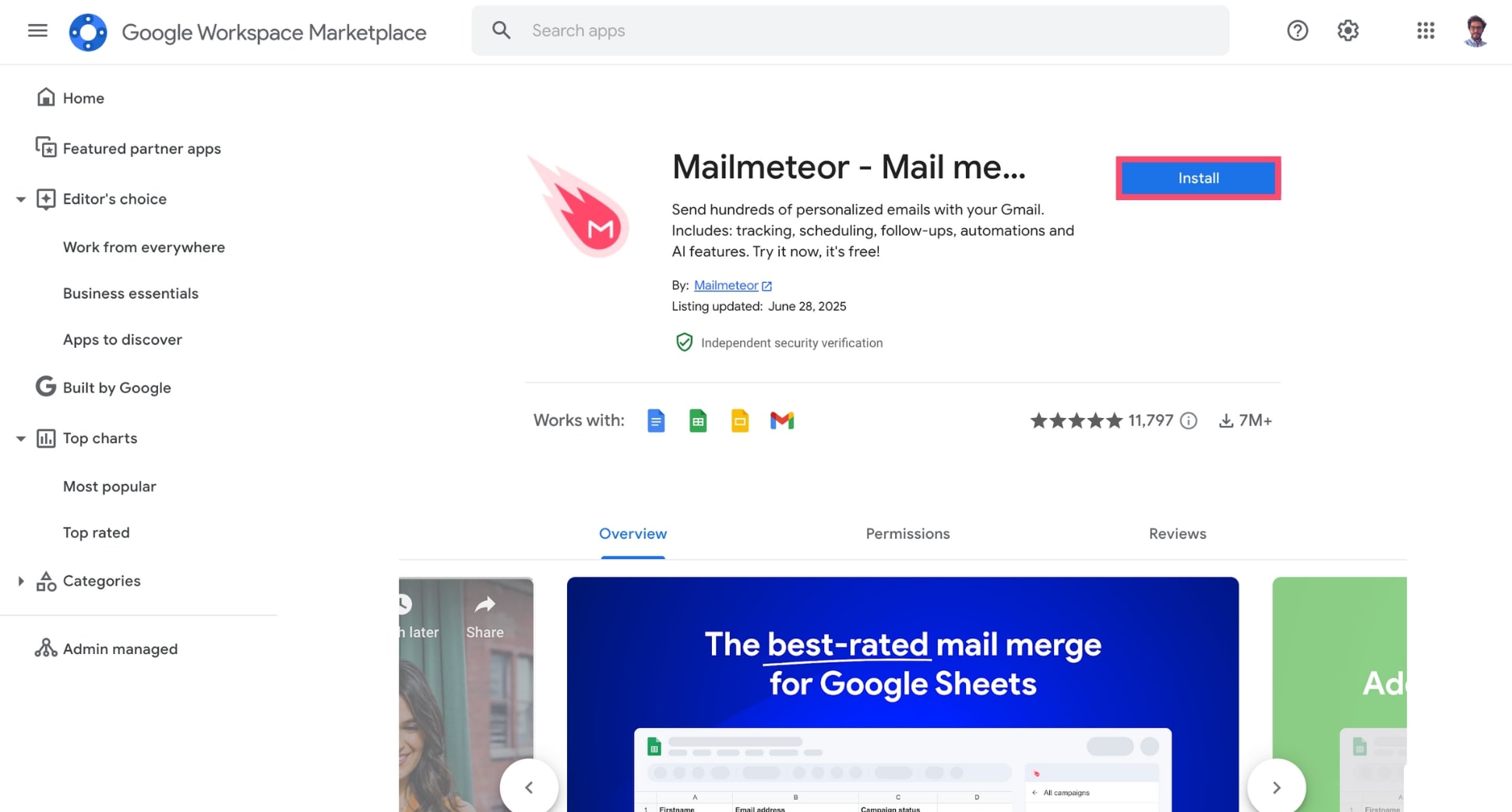Collapse the Editor's choice section
The height and width of the screenshot is (812, 1512).
pos(20,199)
